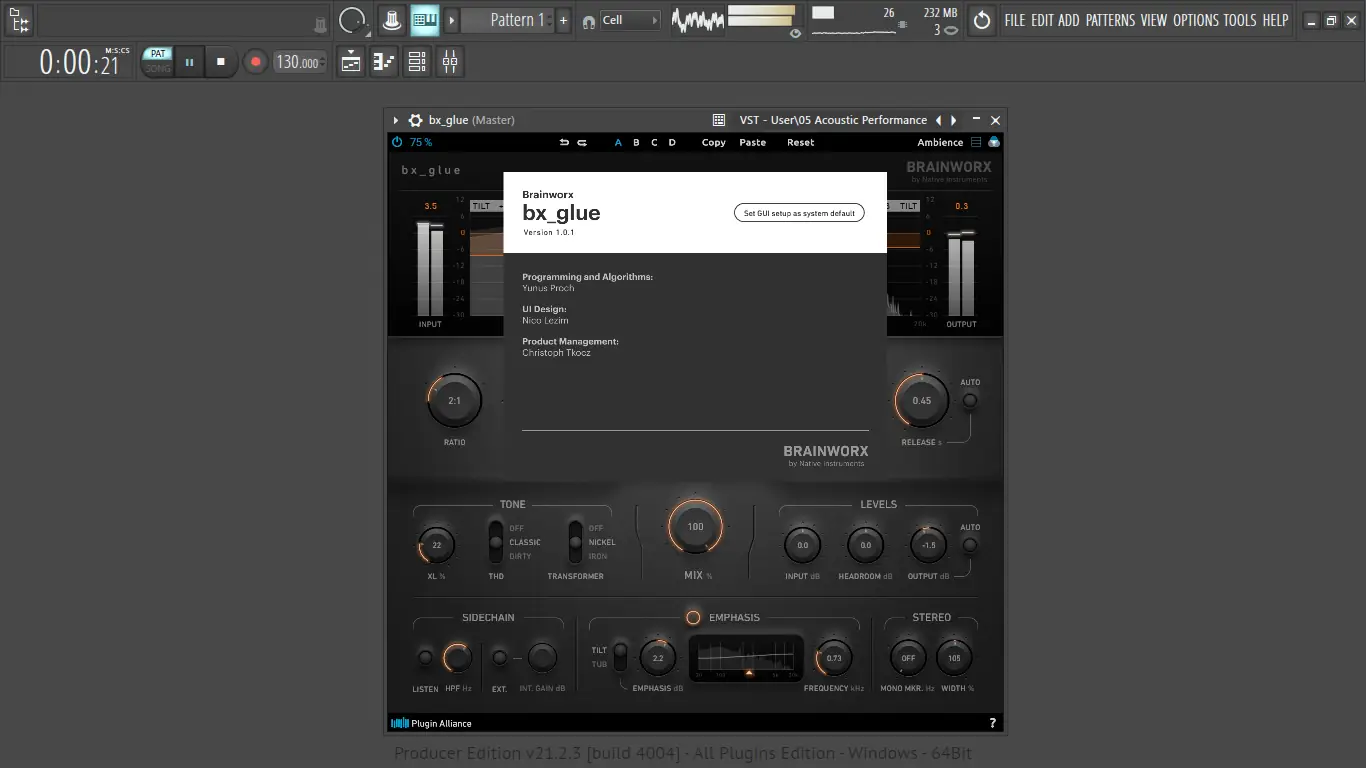Open the Channel rack view
Screen dimensions: 1366x768
click(417, 62)
